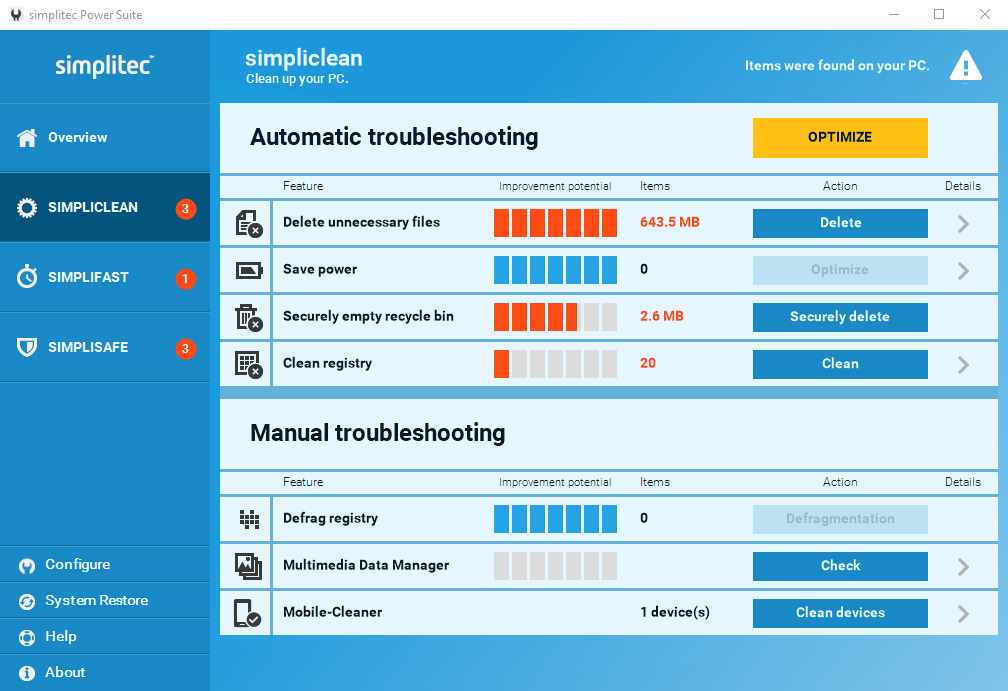Click the Securely delete button
The width and height of the screenshot is (1008, 691).
coord(840,317)
